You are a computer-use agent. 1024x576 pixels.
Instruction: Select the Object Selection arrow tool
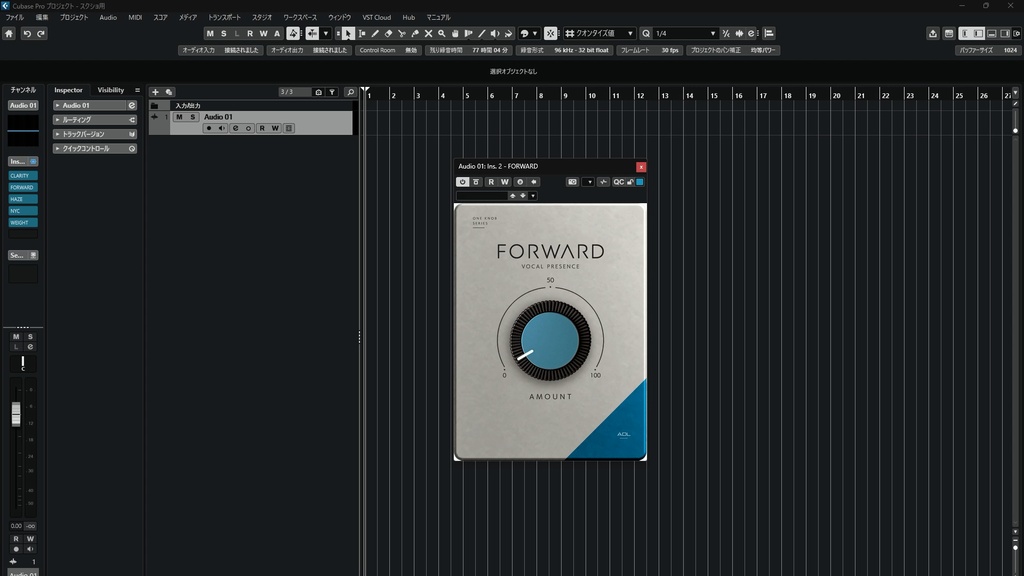click(x=348, y=33)
